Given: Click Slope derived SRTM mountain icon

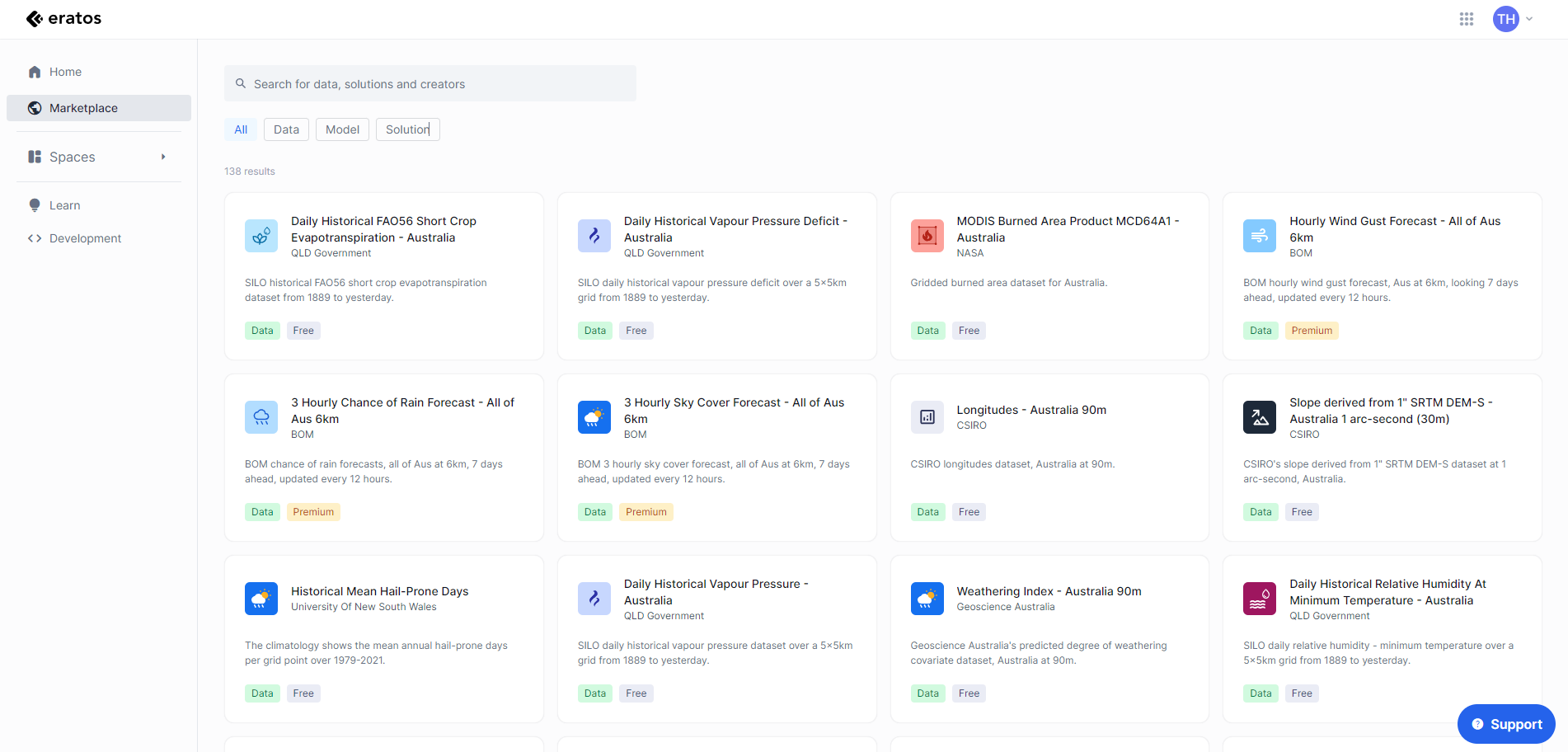Looking at the screenshot, I should click(1260, 417).
